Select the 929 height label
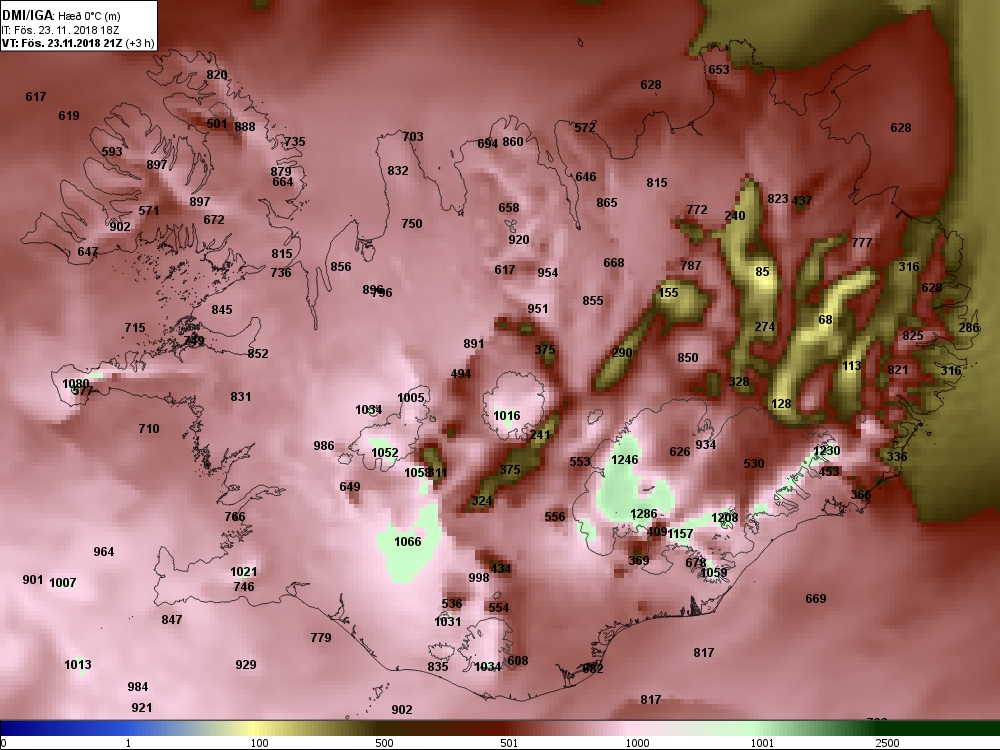The image size is (1000, 750). click(x=246, y=665)
